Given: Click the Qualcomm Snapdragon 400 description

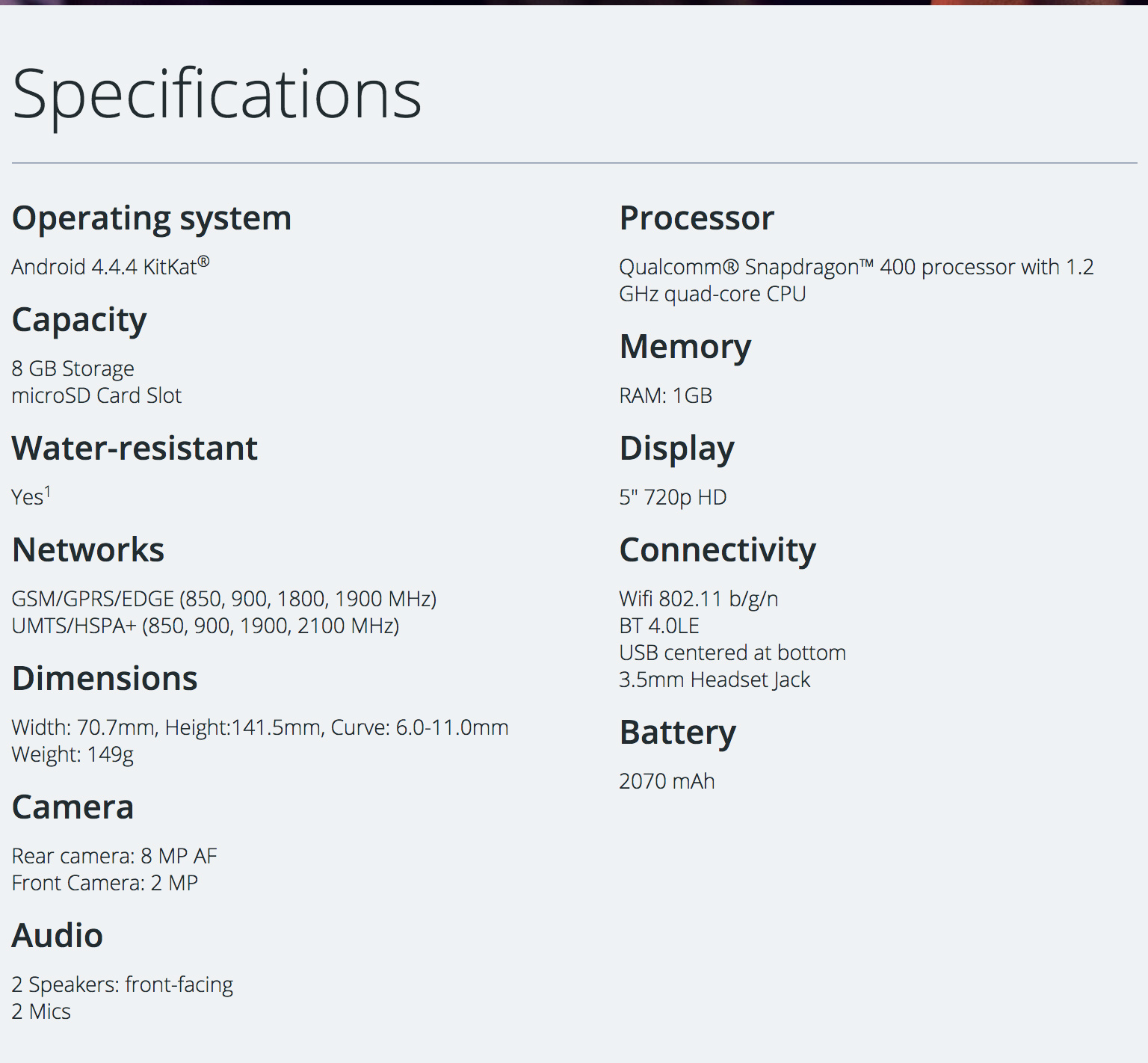Looking at the screenshot, I should click(x=856, y=280).
